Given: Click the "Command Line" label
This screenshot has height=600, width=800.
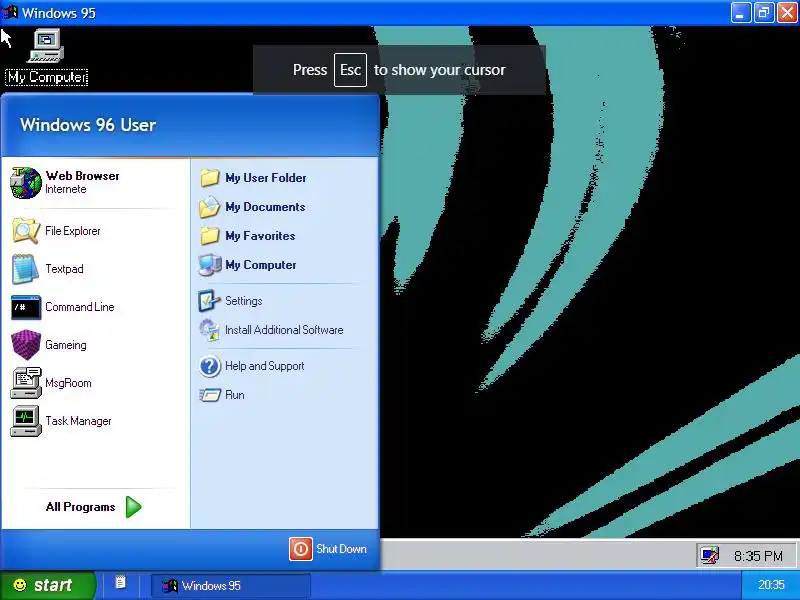Looking at the screenshot, I should [80, 307].
